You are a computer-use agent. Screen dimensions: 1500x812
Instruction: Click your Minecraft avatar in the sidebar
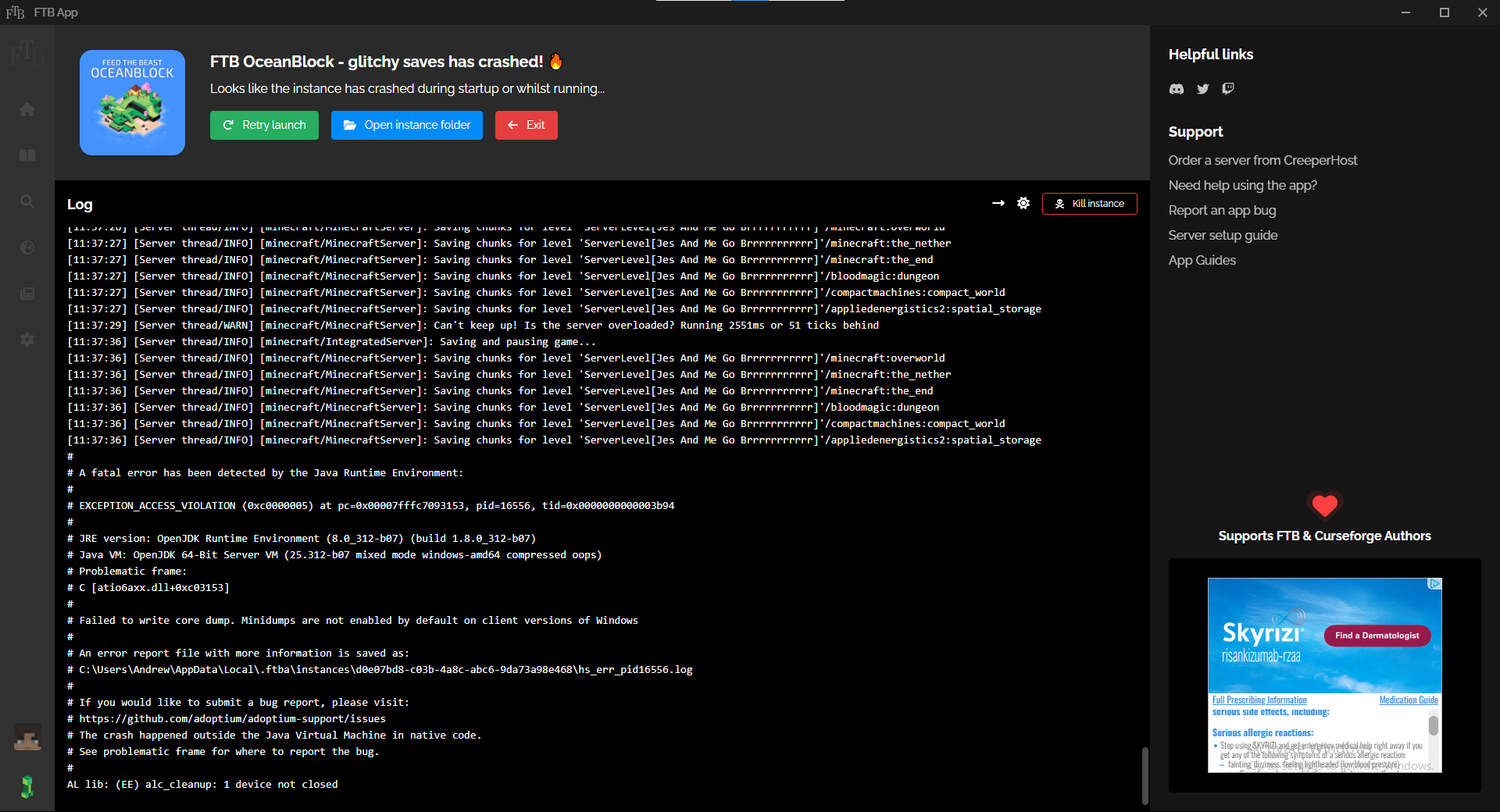pyautogui.click(x=27, y=738)
